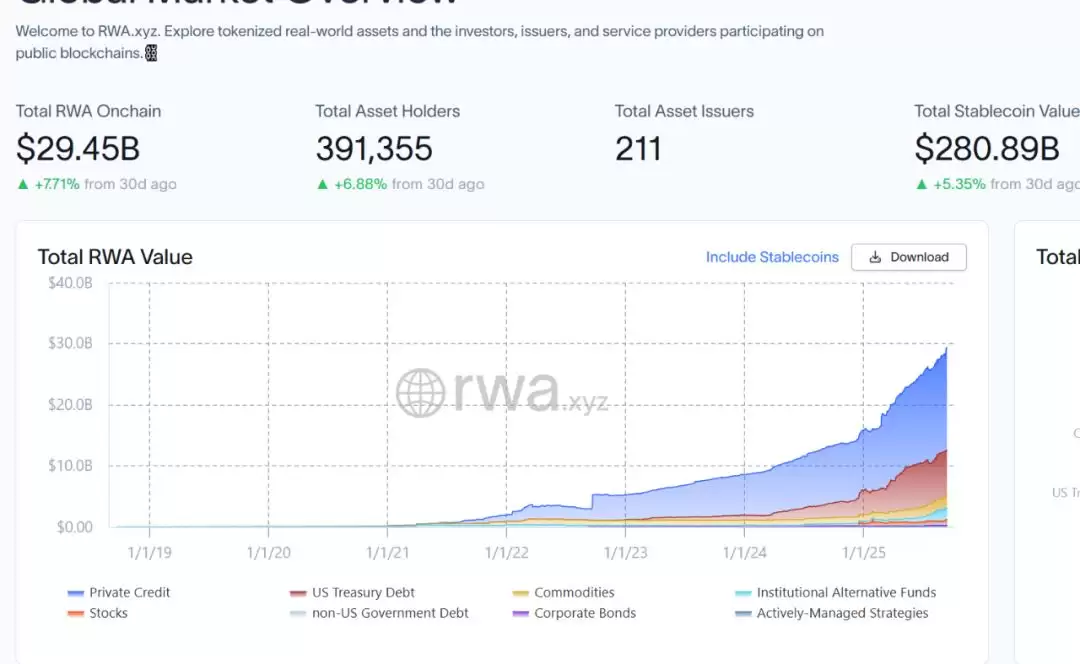Select the Total RWA Value chart title
Image resolution: width=1080 pixels, height=664 pixels.
115,257
